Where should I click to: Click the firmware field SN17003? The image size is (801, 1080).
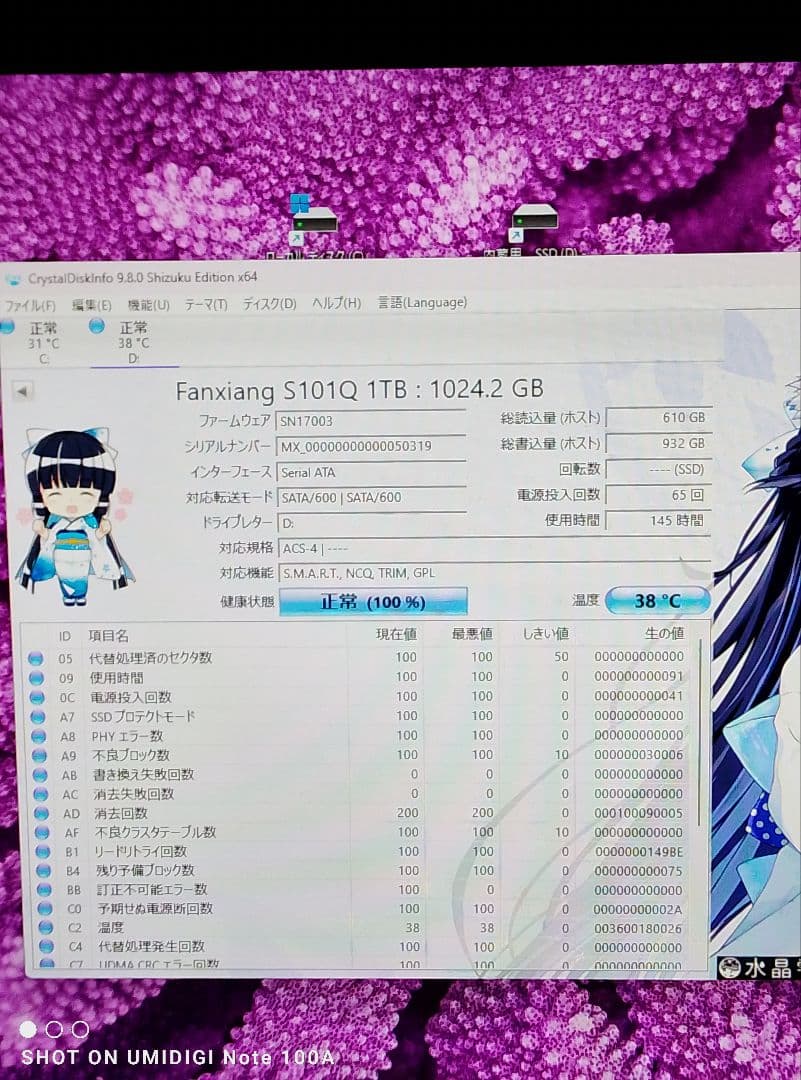pos(371,421)
